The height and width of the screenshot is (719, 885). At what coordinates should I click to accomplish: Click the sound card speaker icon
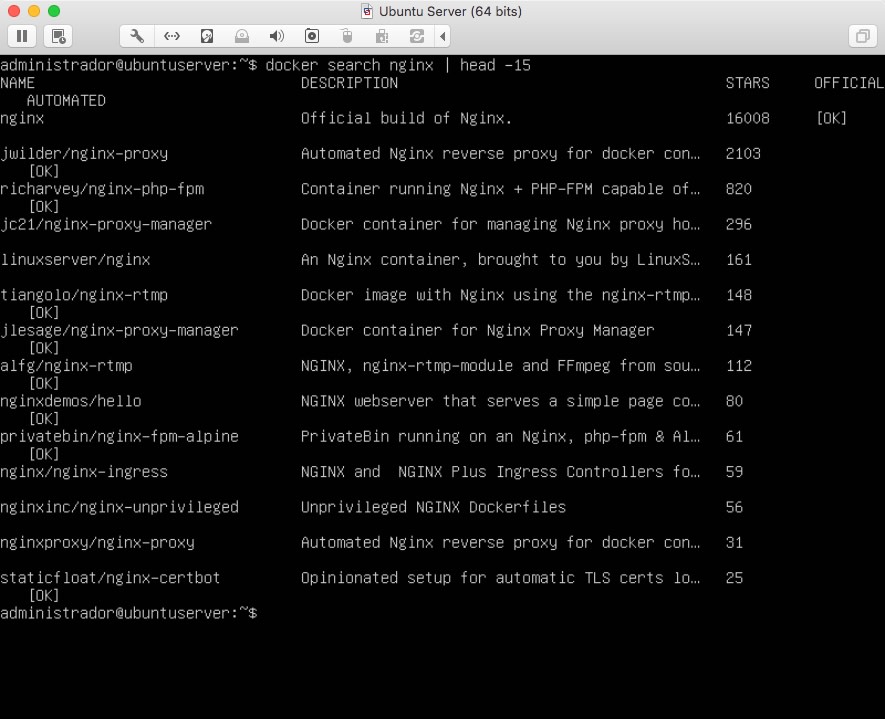pos(277,37)
